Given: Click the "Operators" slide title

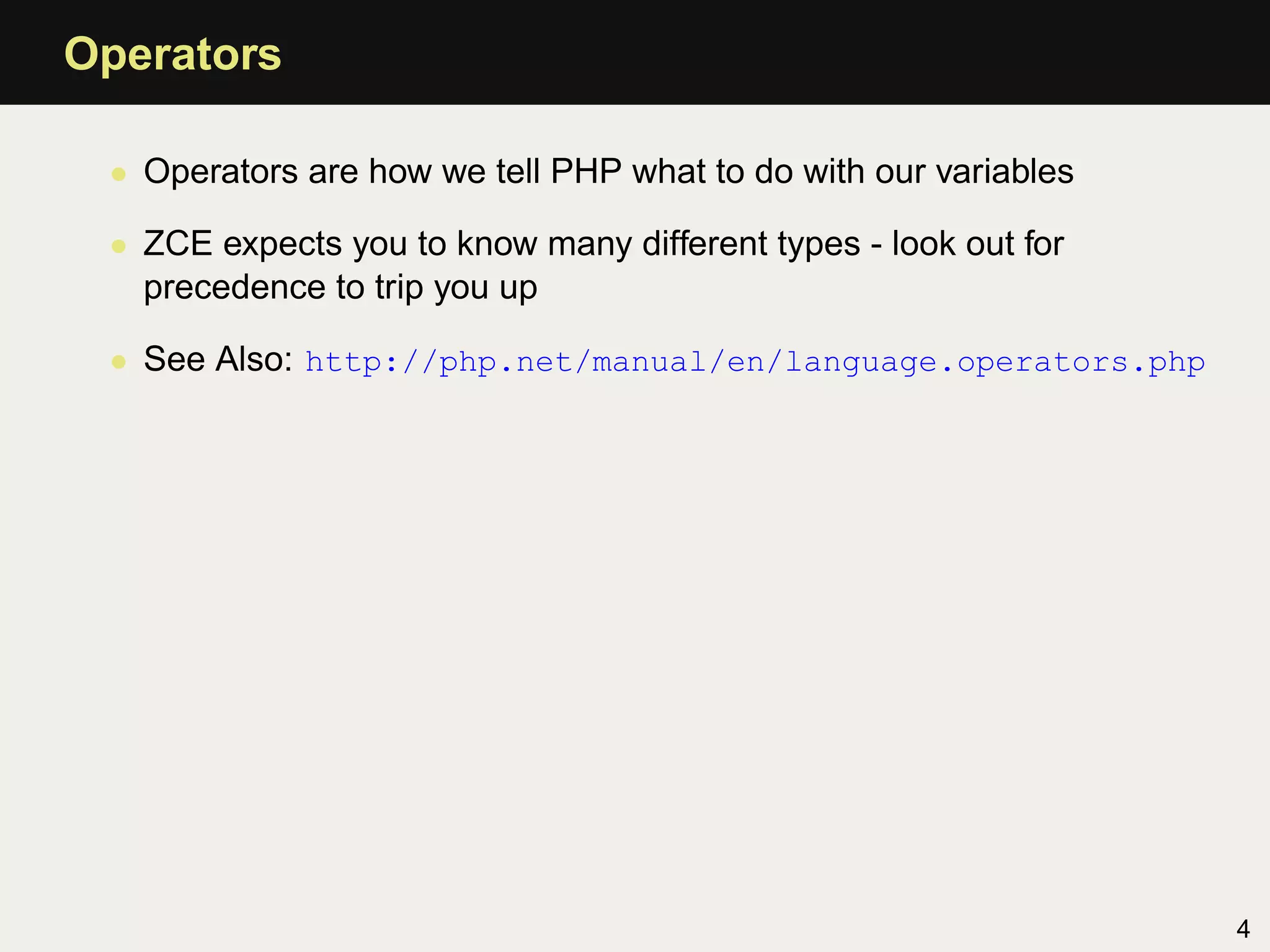Looking at the screenshot, I should click(x=173, y=55).
